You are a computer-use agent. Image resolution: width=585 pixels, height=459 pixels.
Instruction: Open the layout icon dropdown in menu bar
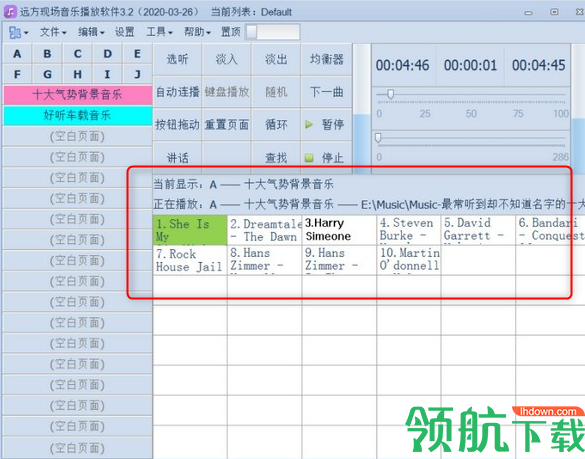coord(18,32)
